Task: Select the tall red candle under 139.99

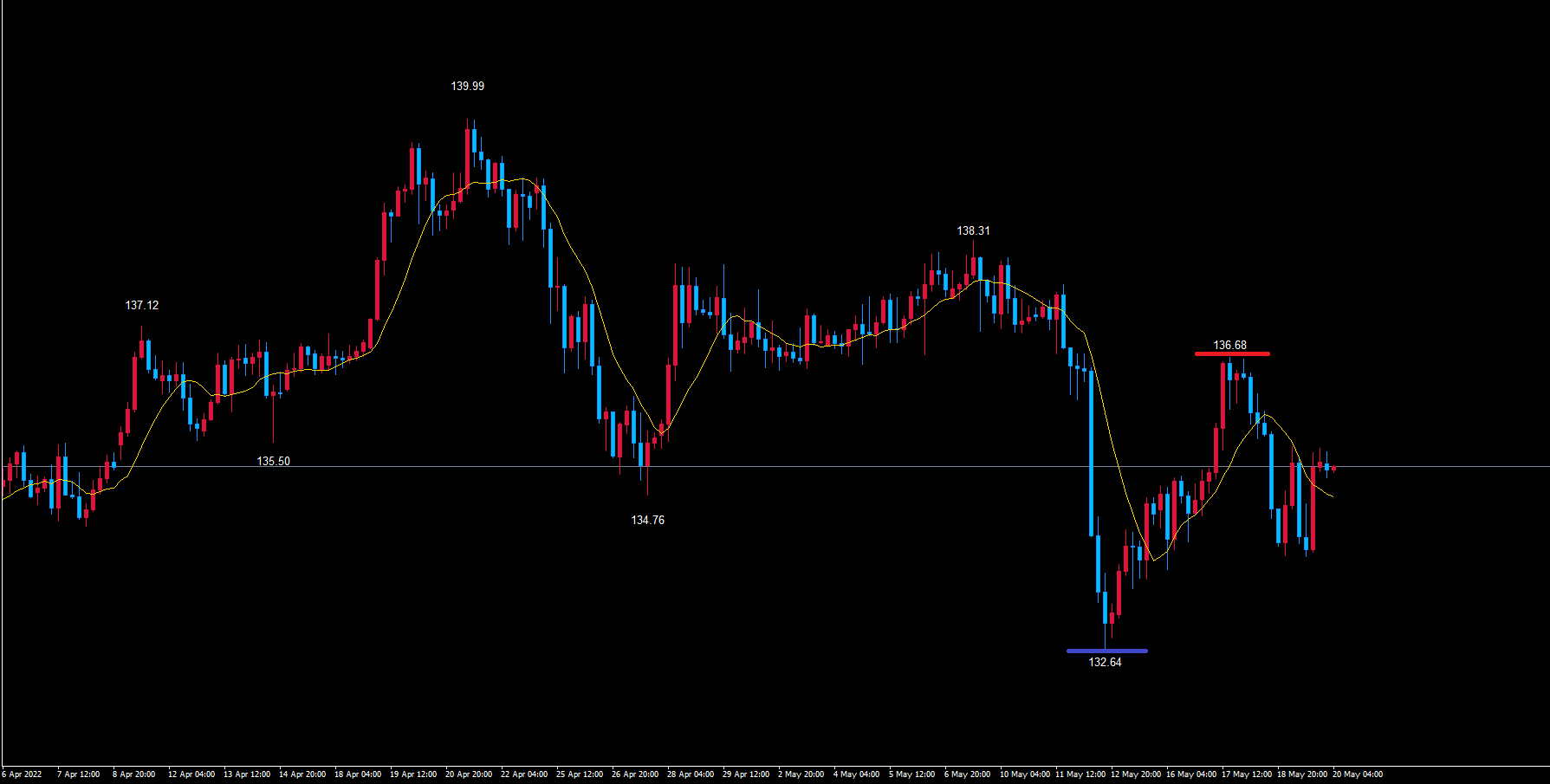Action: [468, 158]
